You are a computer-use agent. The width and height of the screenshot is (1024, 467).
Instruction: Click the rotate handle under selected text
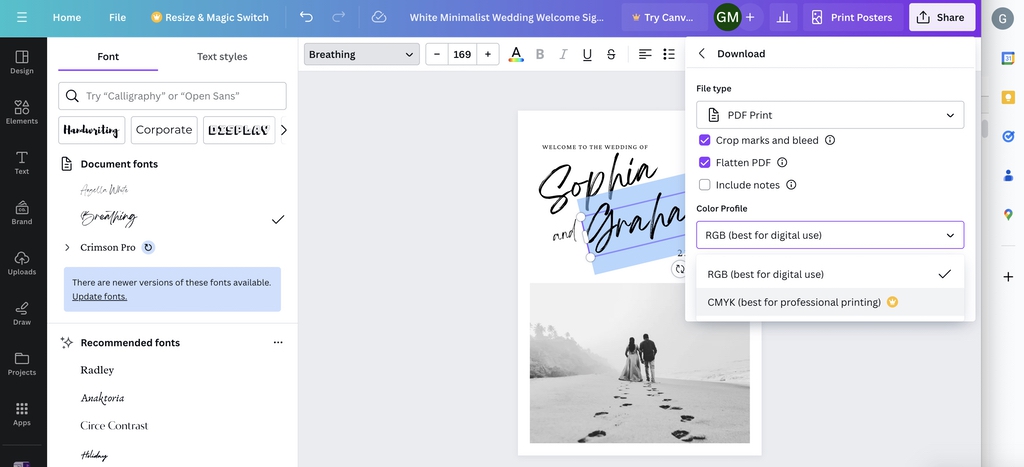tap(679, 268)
